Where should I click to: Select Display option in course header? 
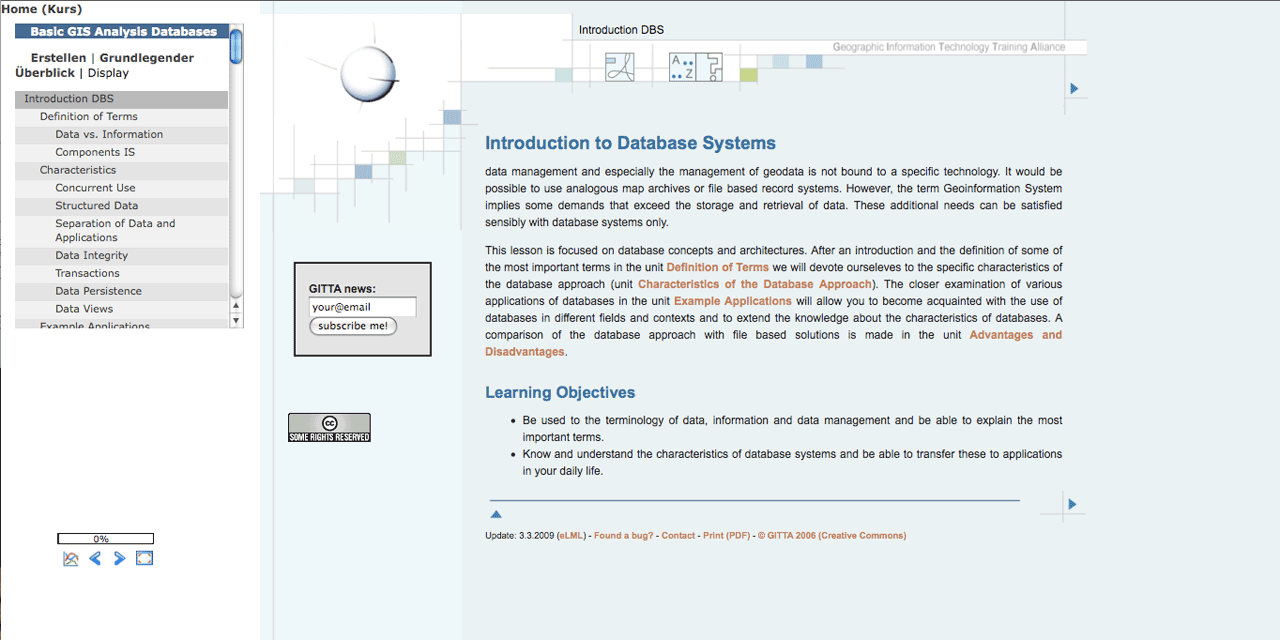point(108,73)
